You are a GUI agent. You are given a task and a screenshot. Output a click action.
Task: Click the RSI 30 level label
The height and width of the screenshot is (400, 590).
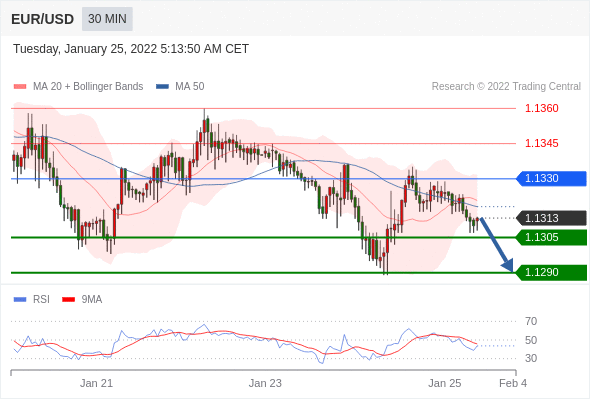[531, 358]
